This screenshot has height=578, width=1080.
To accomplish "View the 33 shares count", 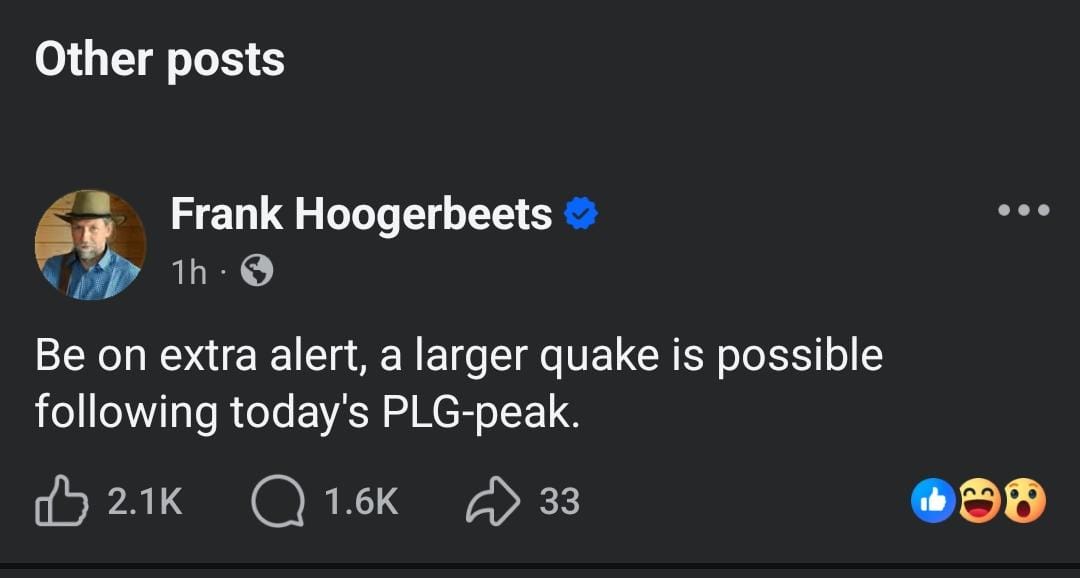I will [559, 501].
